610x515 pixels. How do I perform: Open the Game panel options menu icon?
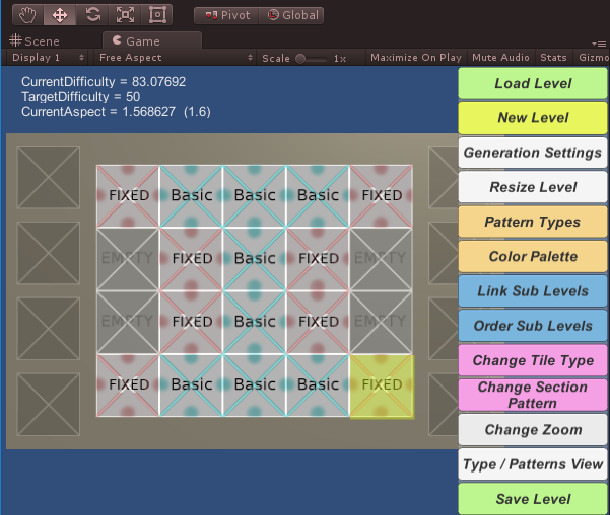click(x=599, y=44)
